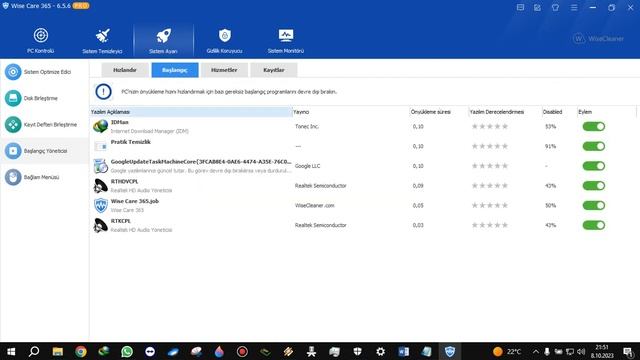Disable IDMan at startup
The width and height of the screenshot is (640, 360).
coord(593,127)
